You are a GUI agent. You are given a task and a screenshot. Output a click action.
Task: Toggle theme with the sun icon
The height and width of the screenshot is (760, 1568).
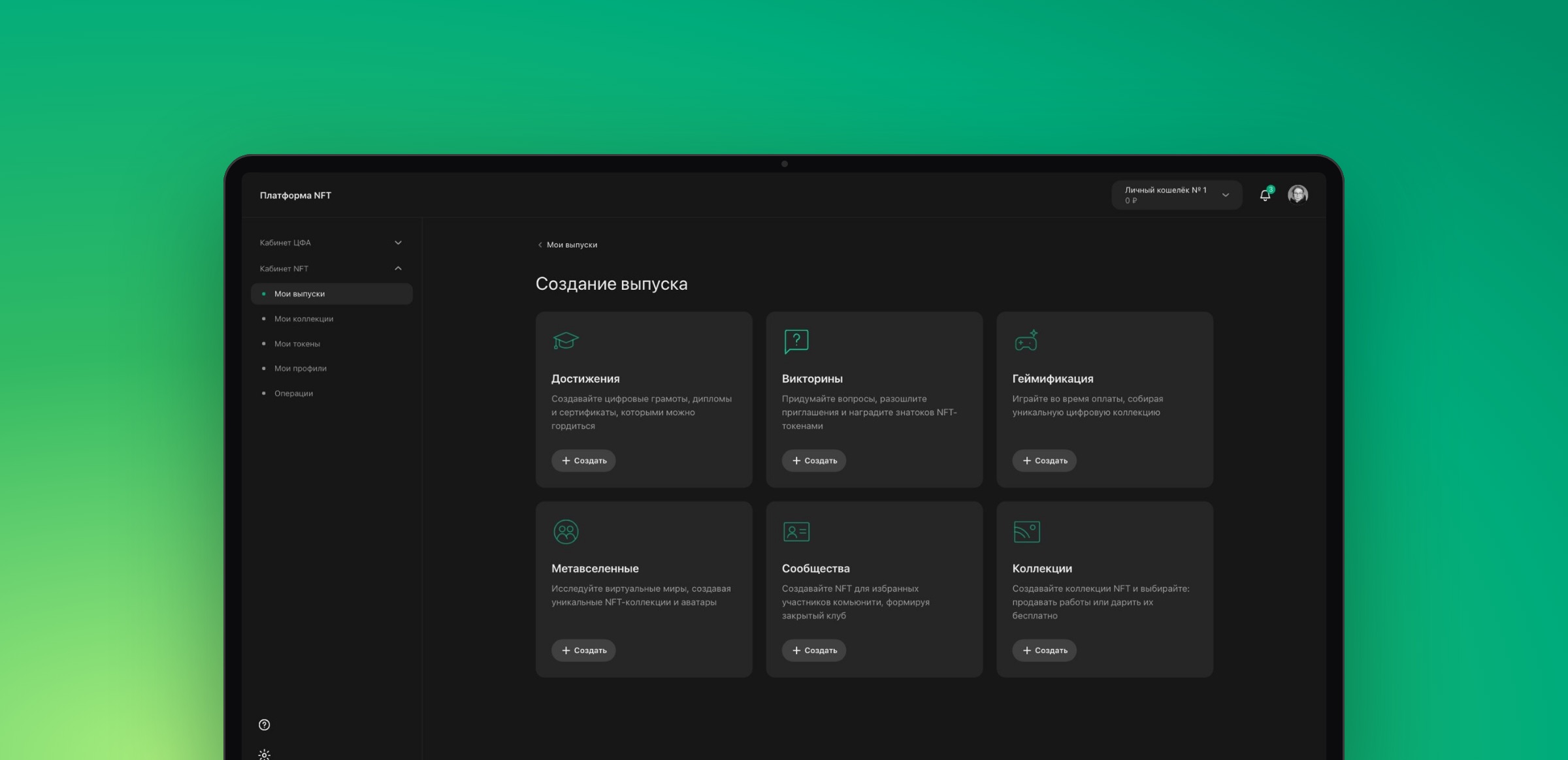[264, 754]
